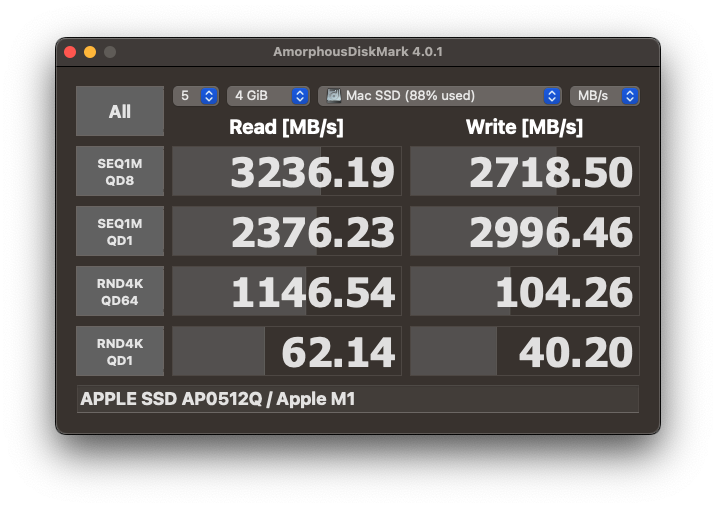Run the RND4K QD1 benchmark
This screenshot has height=508, width=716.
click(x=120, y=351)
